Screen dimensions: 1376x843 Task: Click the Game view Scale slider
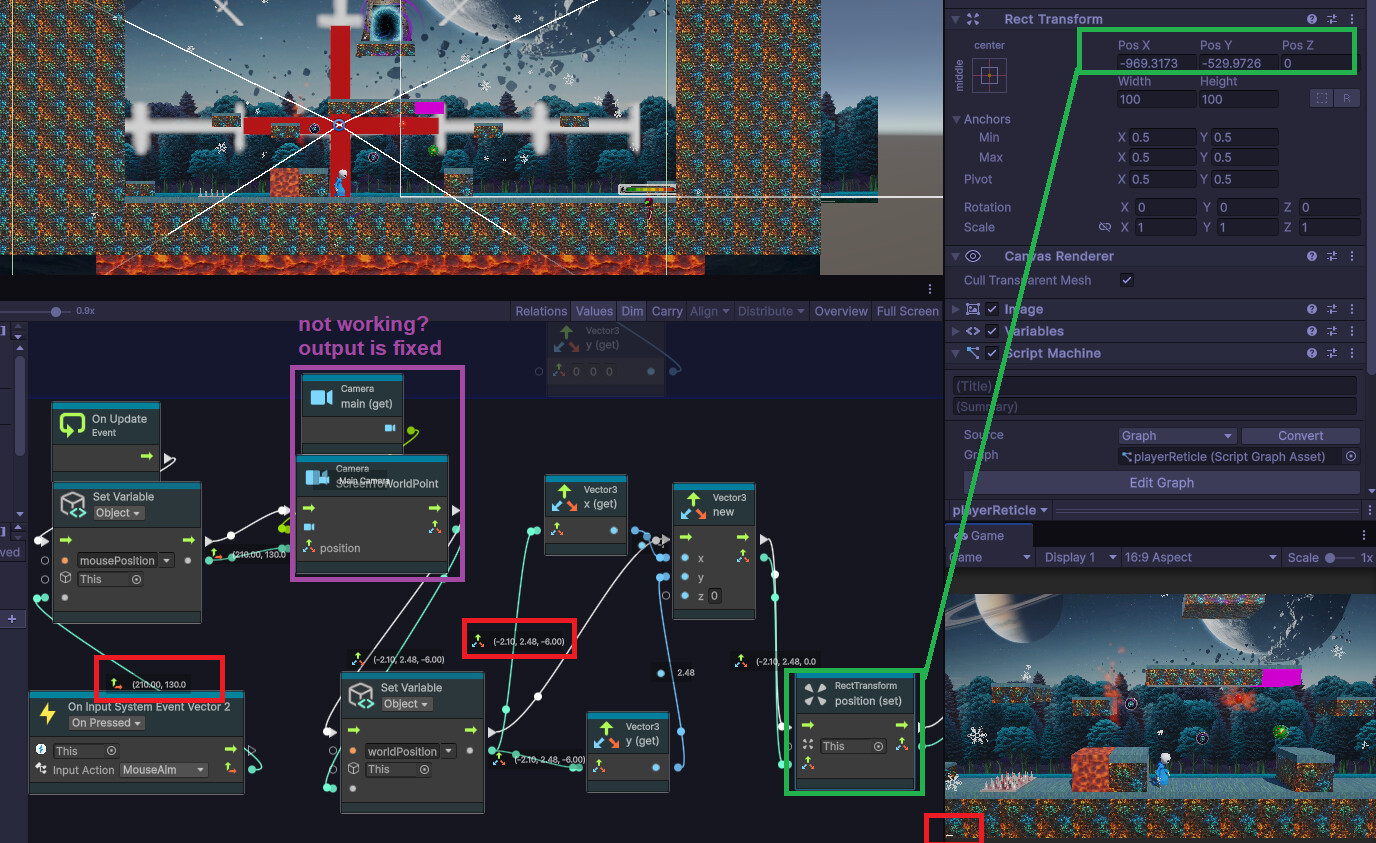[x=1342, y=557]
